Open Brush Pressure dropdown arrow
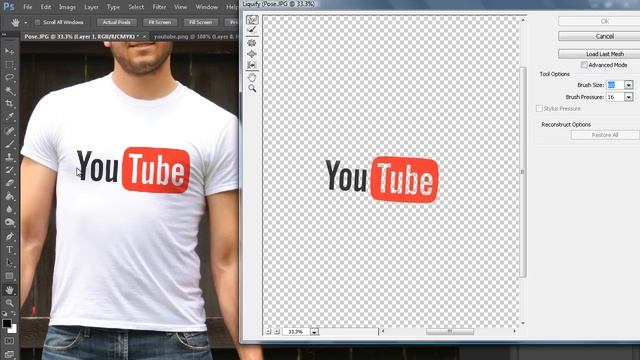This screenshot has width=640, height=360. coord(629,97)
